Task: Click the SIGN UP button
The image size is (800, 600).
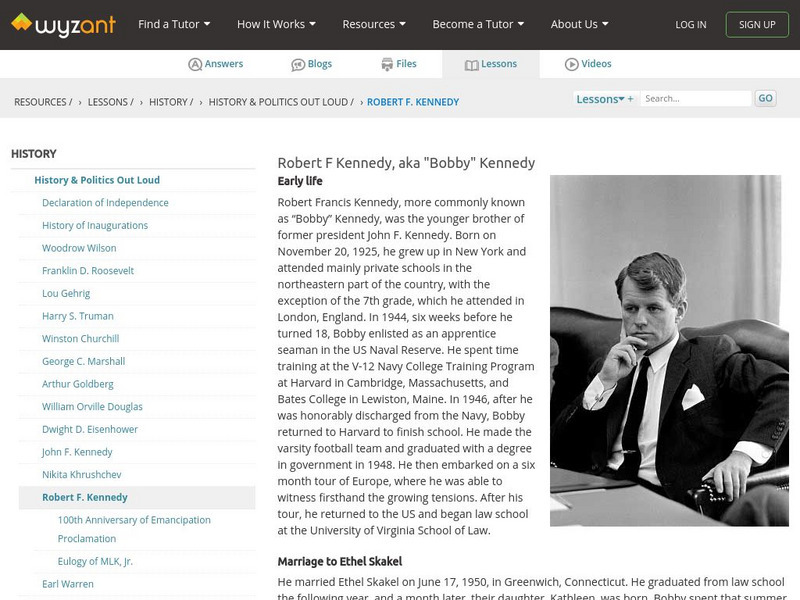Action: [x=757, y=24]
